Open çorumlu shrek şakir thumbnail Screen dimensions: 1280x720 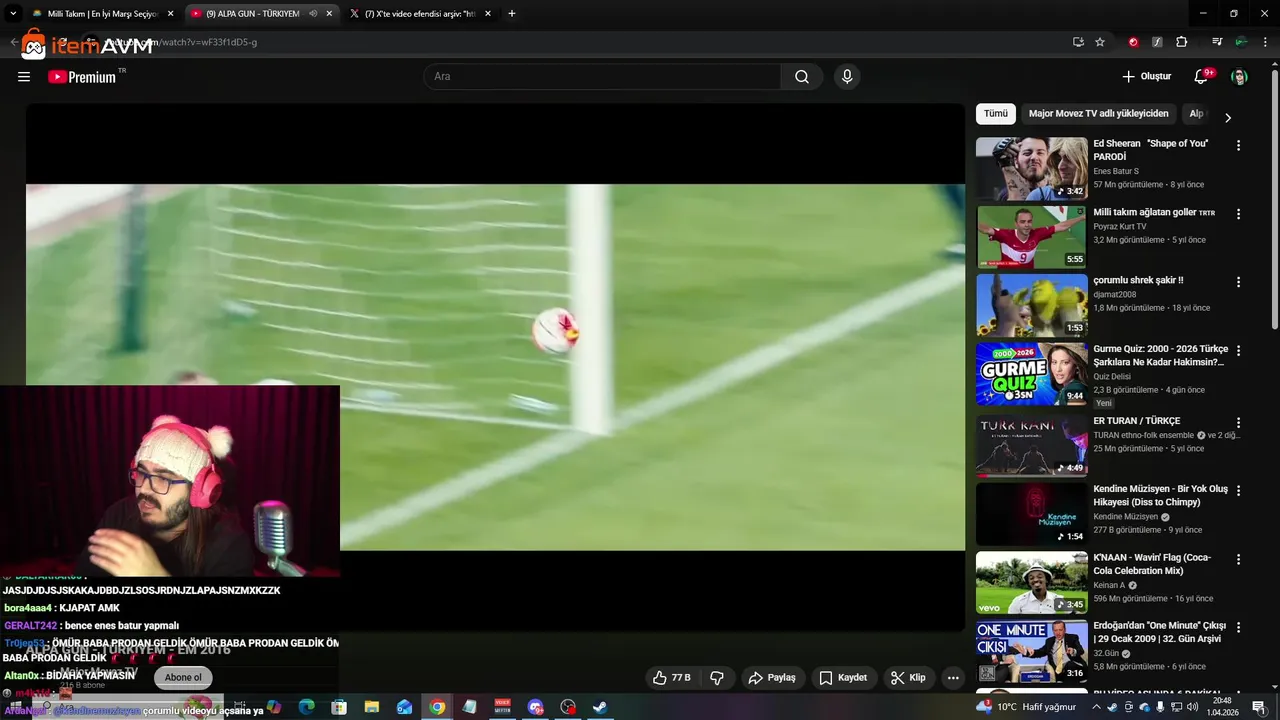(x=1031, y=305)
